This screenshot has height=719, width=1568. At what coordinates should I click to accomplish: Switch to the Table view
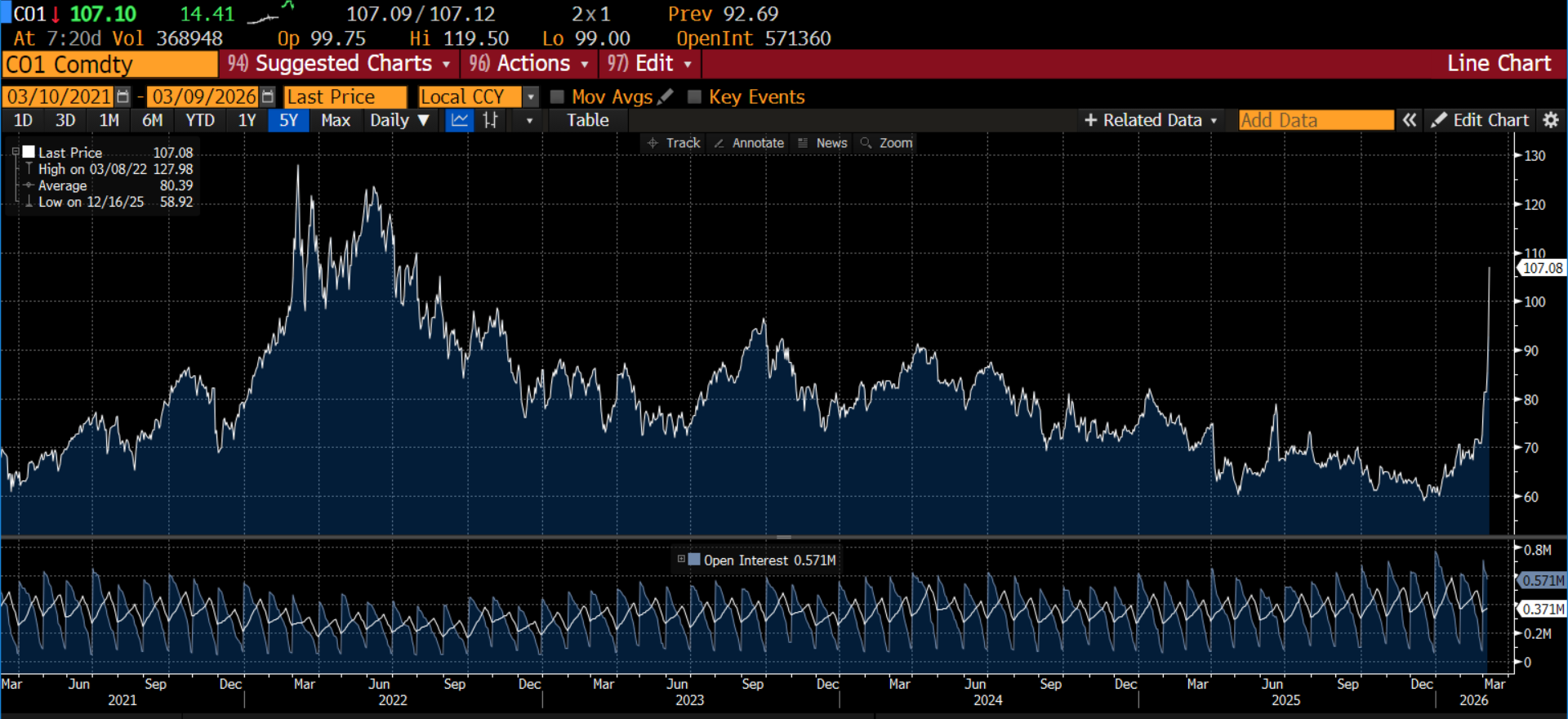[x=587, y=121]
